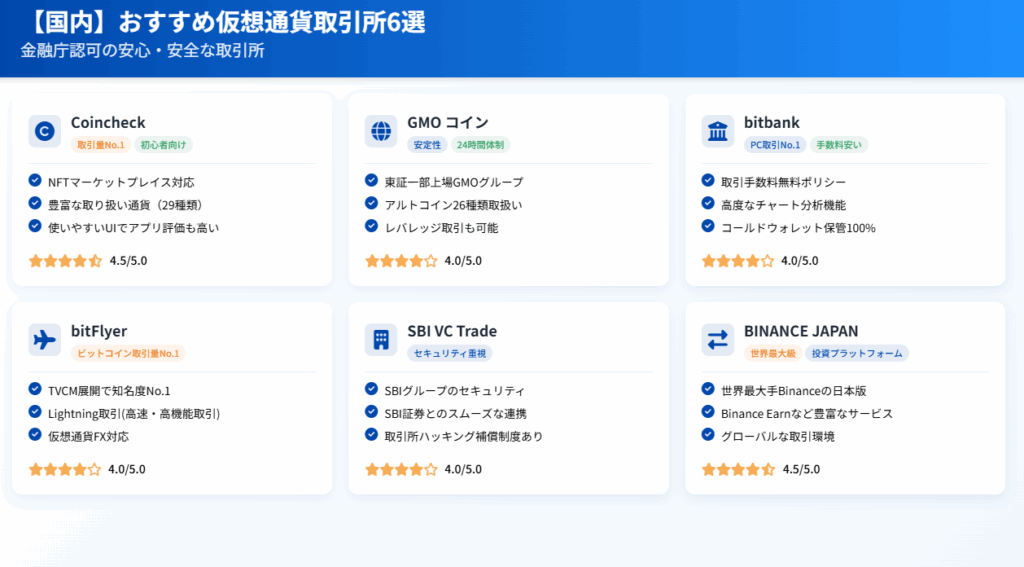Image resolution: width=1024 pixels, height=567 pixels.
Task: Click the bitFlyer airplane icon
Action: [44, 340]
